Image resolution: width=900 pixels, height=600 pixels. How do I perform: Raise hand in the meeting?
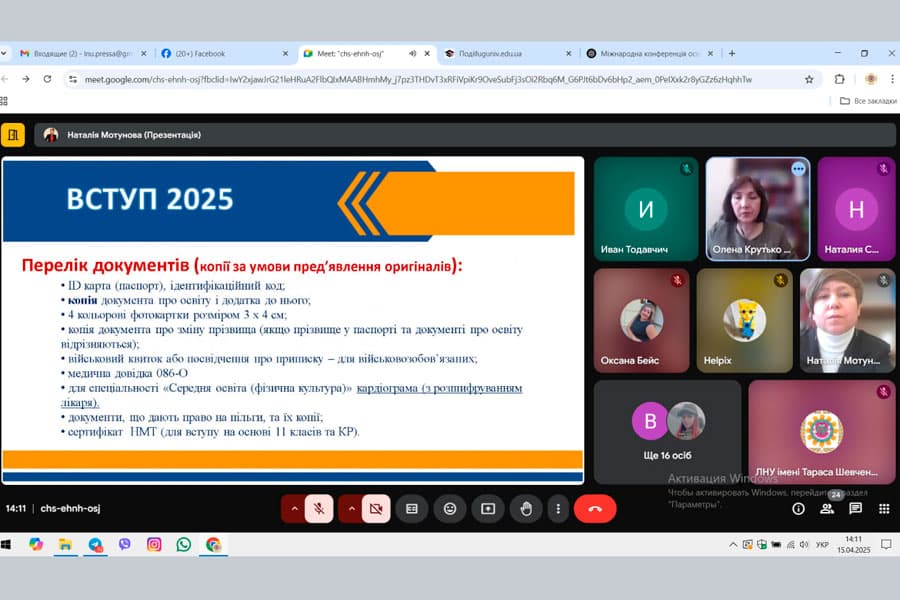pos(526,509)
